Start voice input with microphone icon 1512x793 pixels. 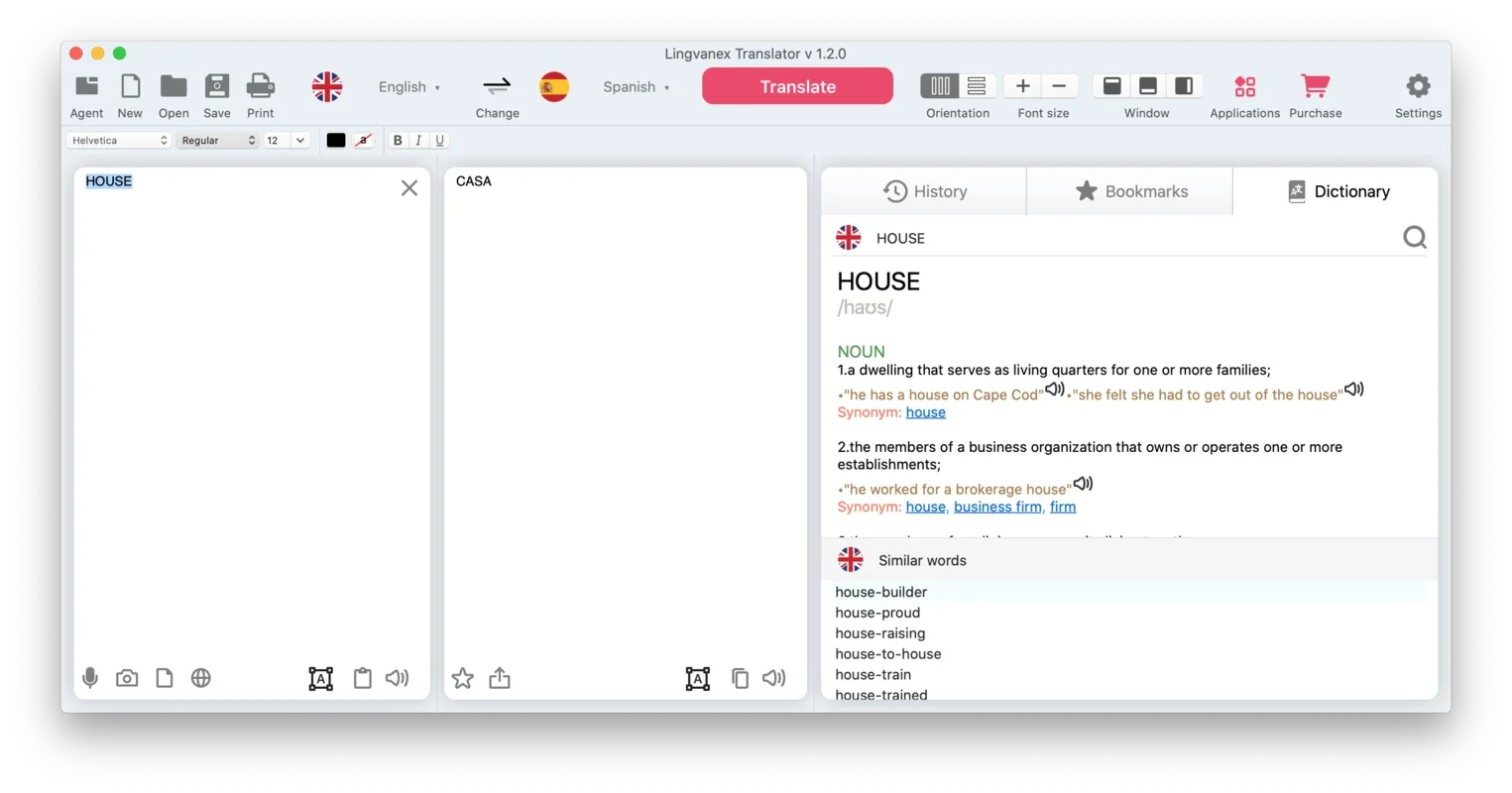(x=90, y=678)
